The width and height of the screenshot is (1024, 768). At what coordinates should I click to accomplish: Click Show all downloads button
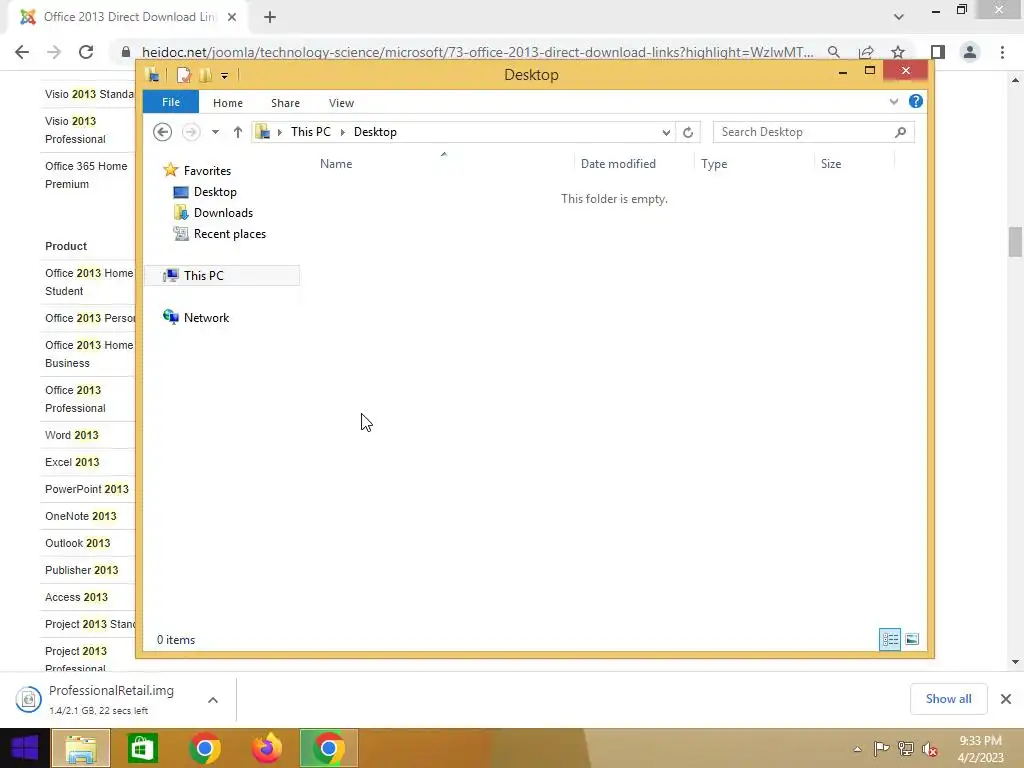pyautogui.click(x=948, y=699)
